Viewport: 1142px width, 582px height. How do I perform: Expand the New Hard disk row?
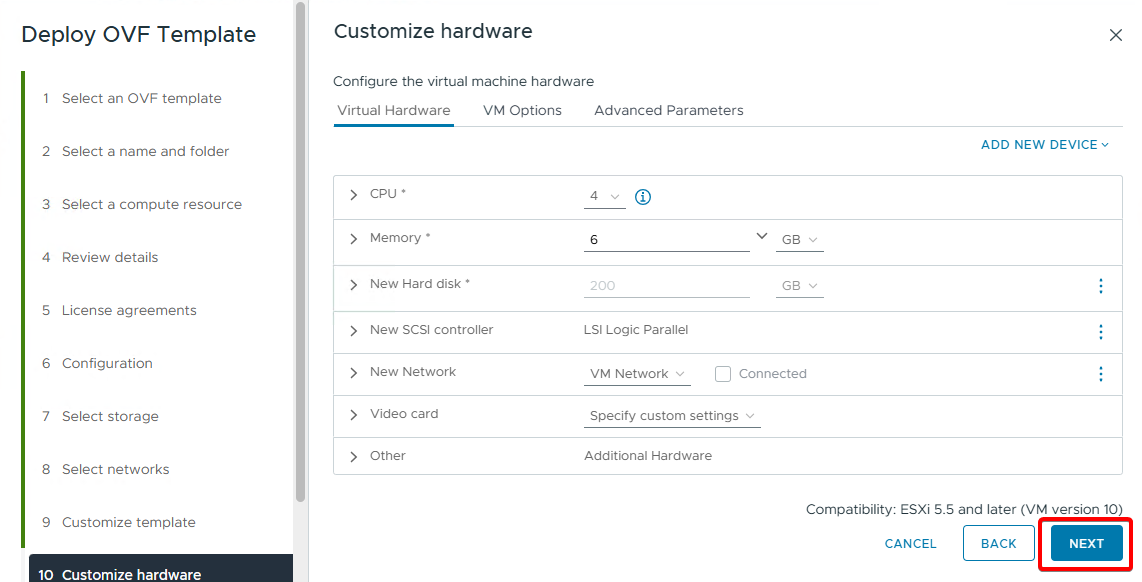pyautogui.click(x=353, y=285)
